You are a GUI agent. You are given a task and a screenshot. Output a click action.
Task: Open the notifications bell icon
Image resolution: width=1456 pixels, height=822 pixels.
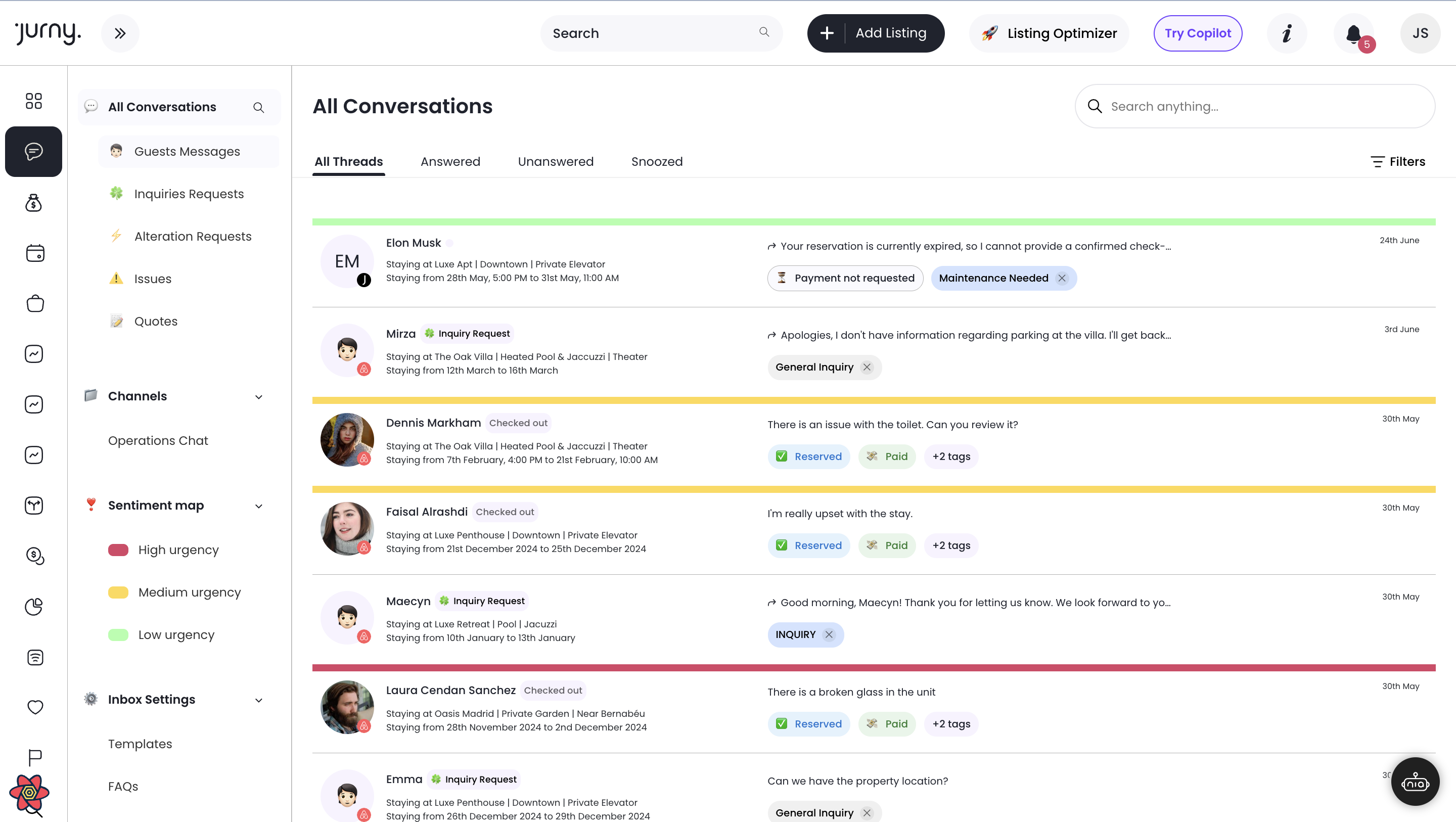[x=1353, y=33]
